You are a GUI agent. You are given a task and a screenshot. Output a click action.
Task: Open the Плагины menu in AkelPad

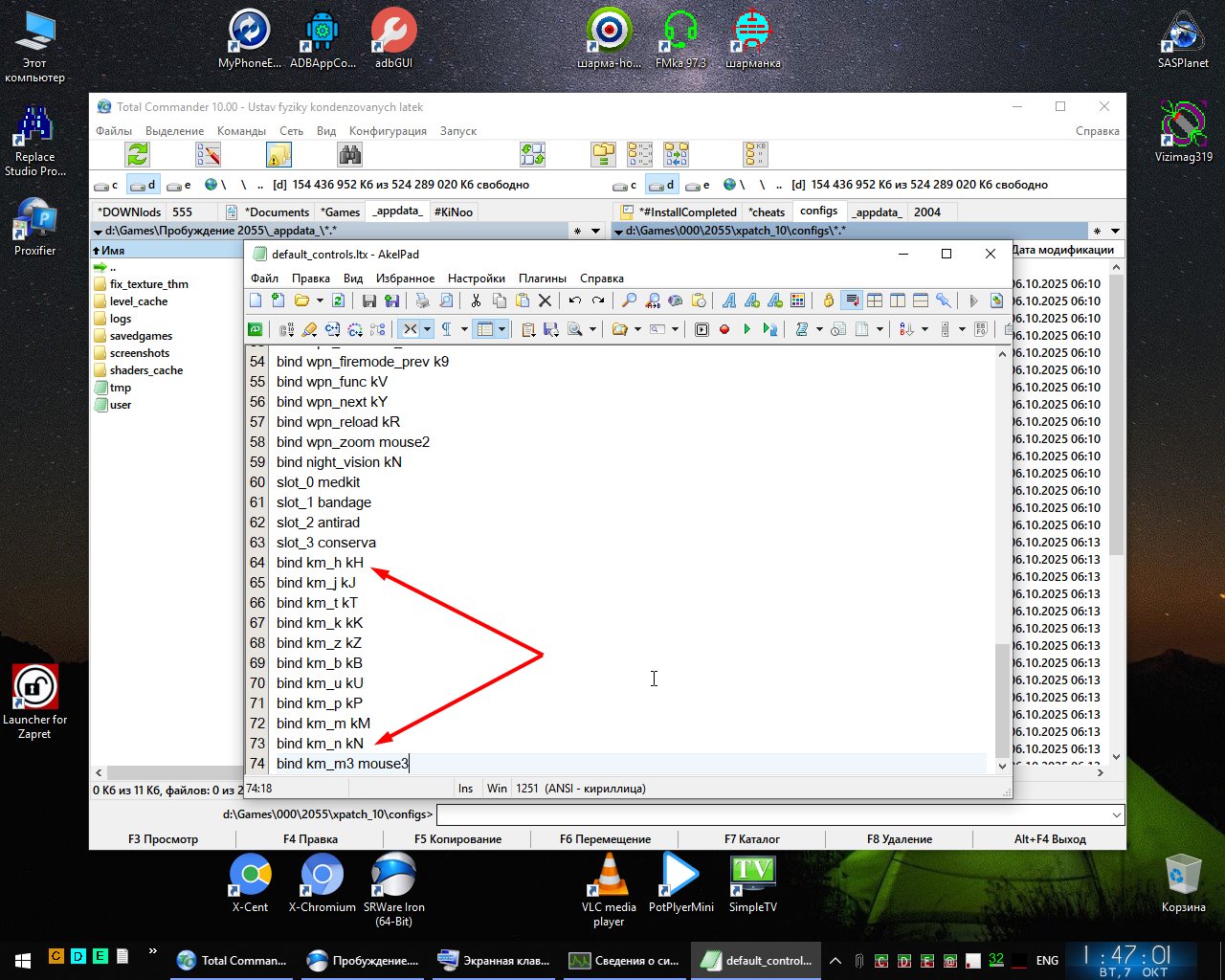point(542,278)
